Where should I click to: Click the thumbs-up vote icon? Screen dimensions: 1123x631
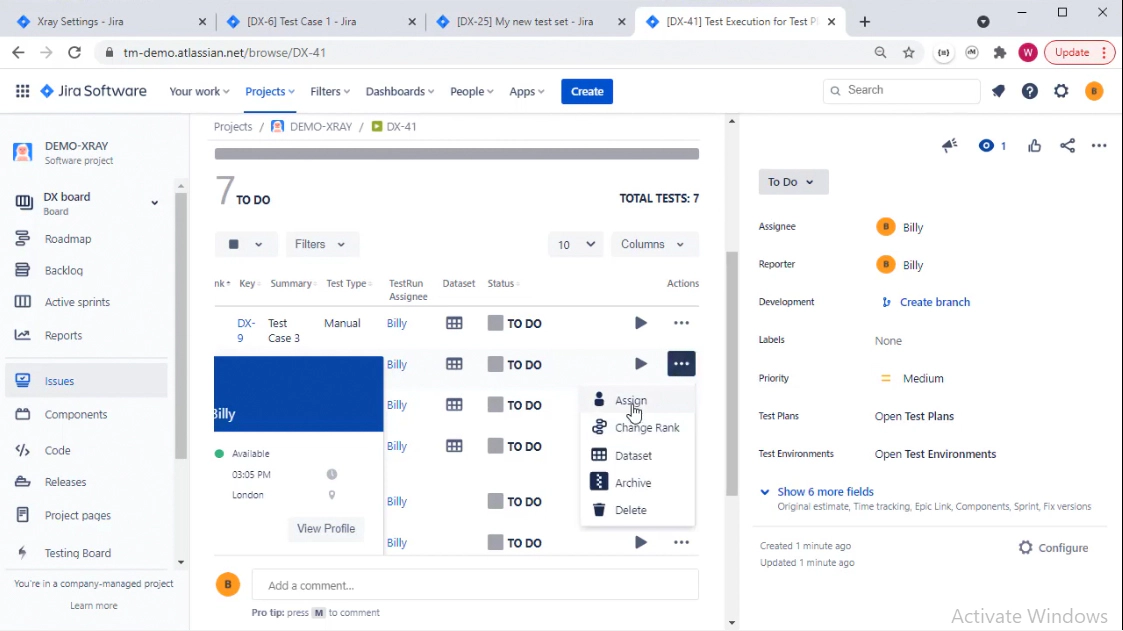1034,146
